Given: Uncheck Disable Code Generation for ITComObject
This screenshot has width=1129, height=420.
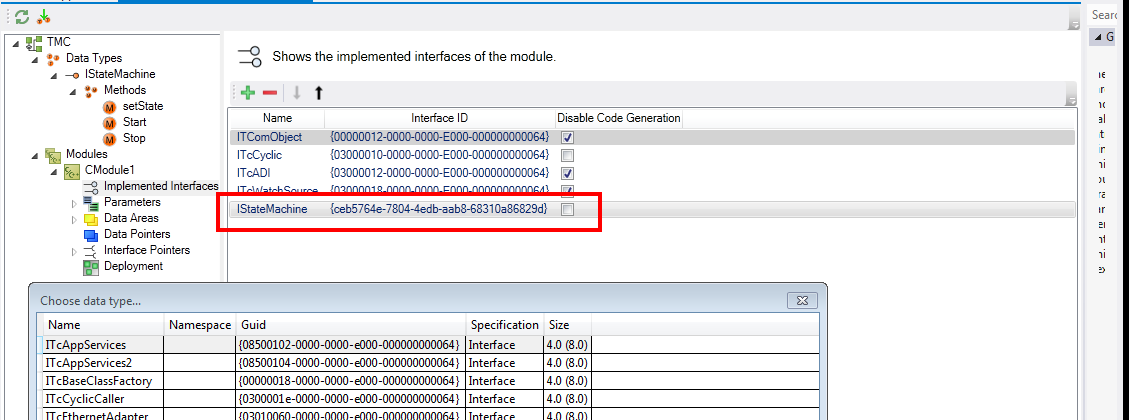Looking at the screenshot, I should (567, 137).
